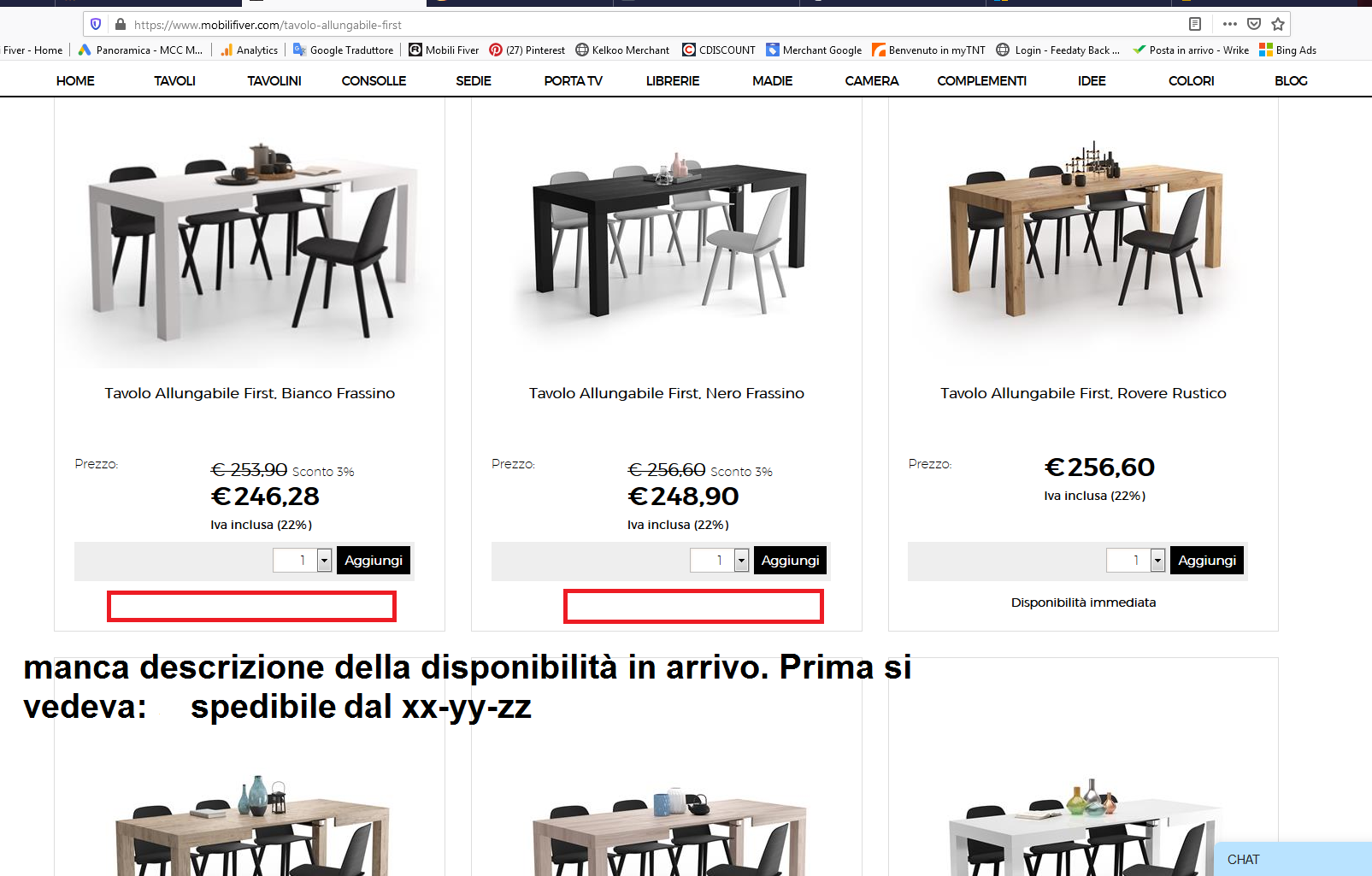This screenshot has height=876, width=1372.
Task: Open the Pinterest bookmark
Action: coord(527,50)
